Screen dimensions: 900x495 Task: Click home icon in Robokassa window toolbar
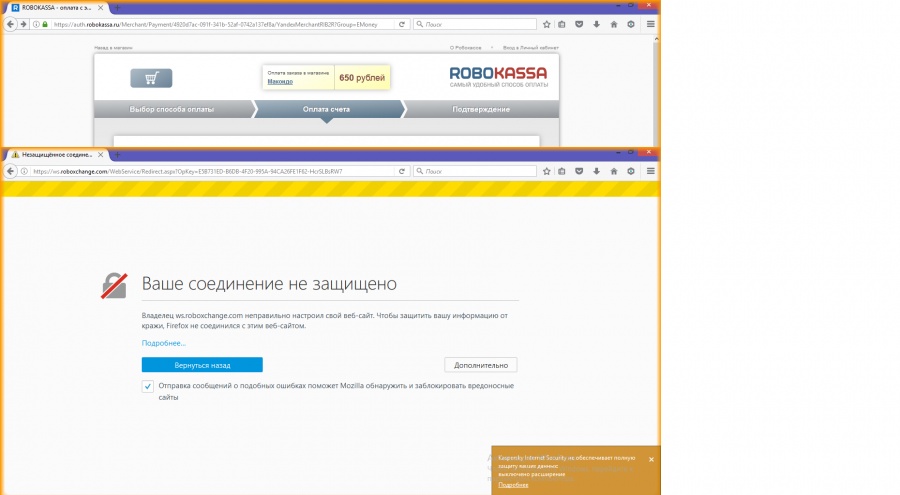(614, 24)
